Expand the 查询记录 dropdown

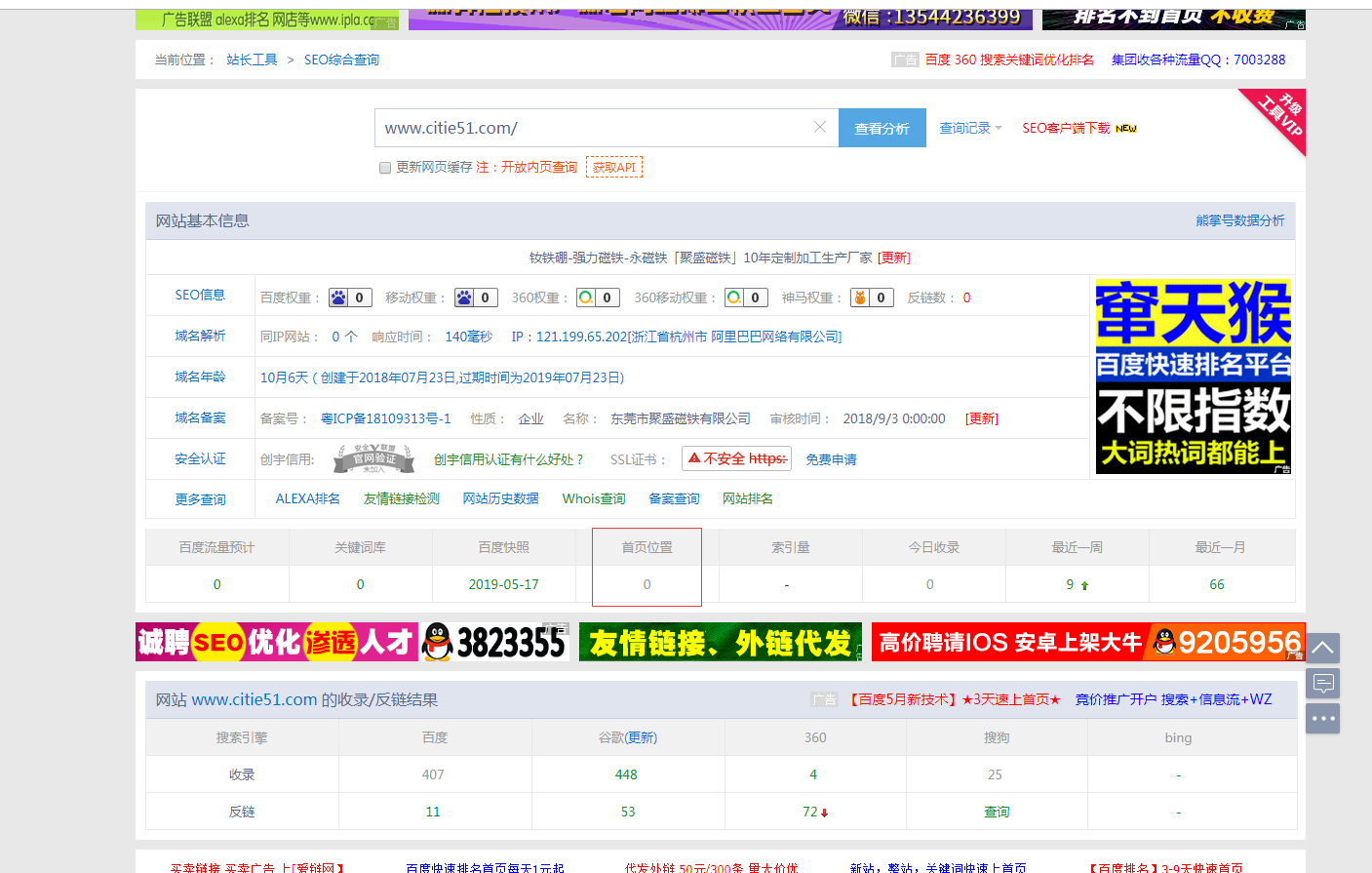click(970, 128)
